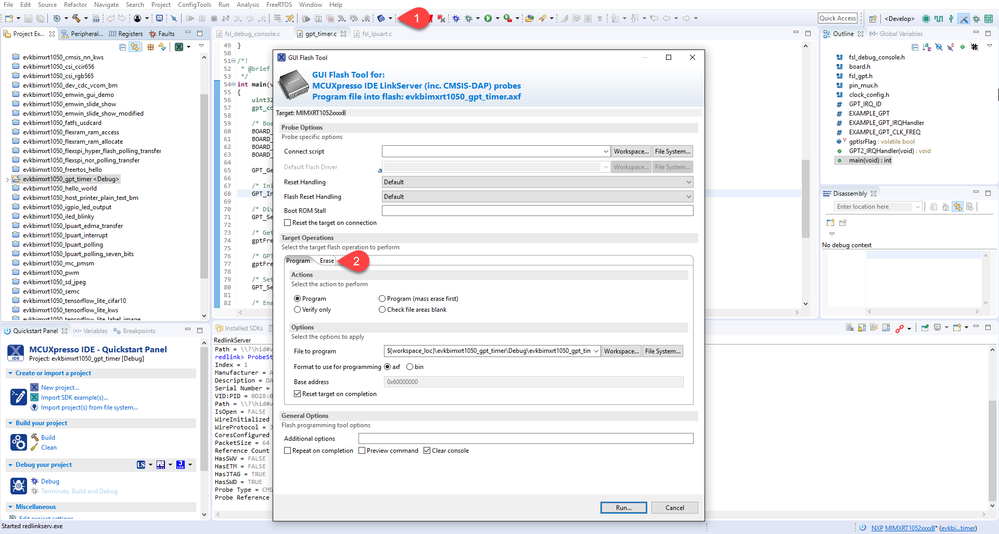Viewport: 999px width, 534px height.
Task: Switch to the Global Variables tab
Action: [x=896, y=34]
